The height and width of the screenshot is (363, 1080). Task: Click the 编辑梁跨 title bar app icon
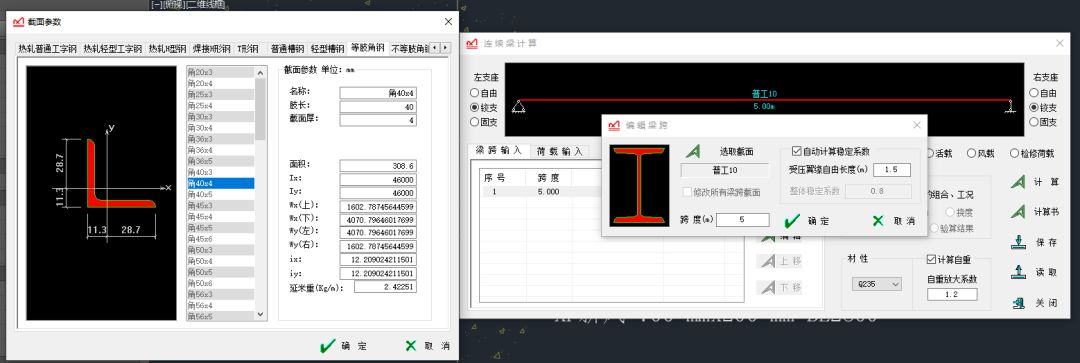[614, 125]
